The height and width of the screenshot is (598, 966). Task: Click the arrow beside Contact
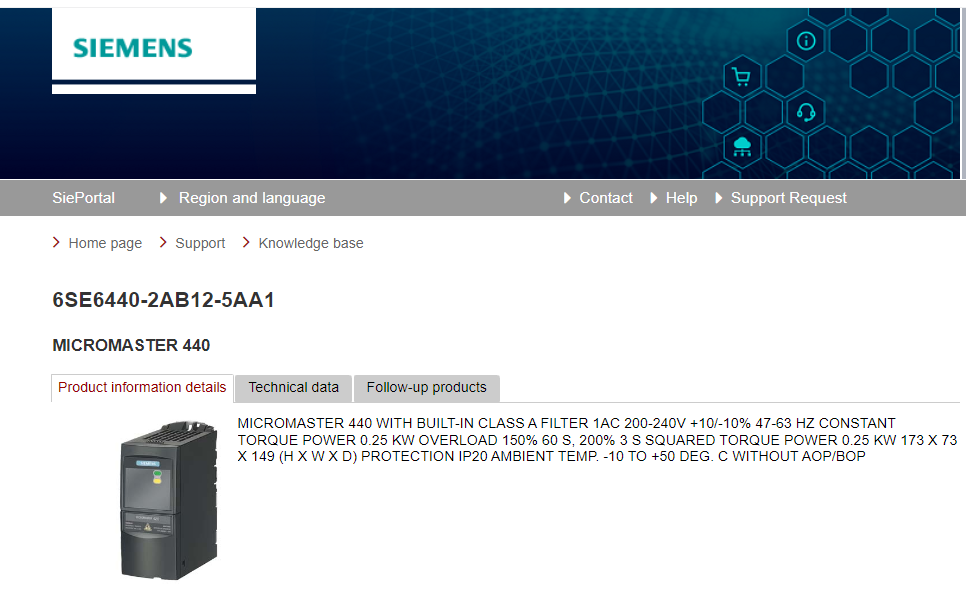(567, 198)
